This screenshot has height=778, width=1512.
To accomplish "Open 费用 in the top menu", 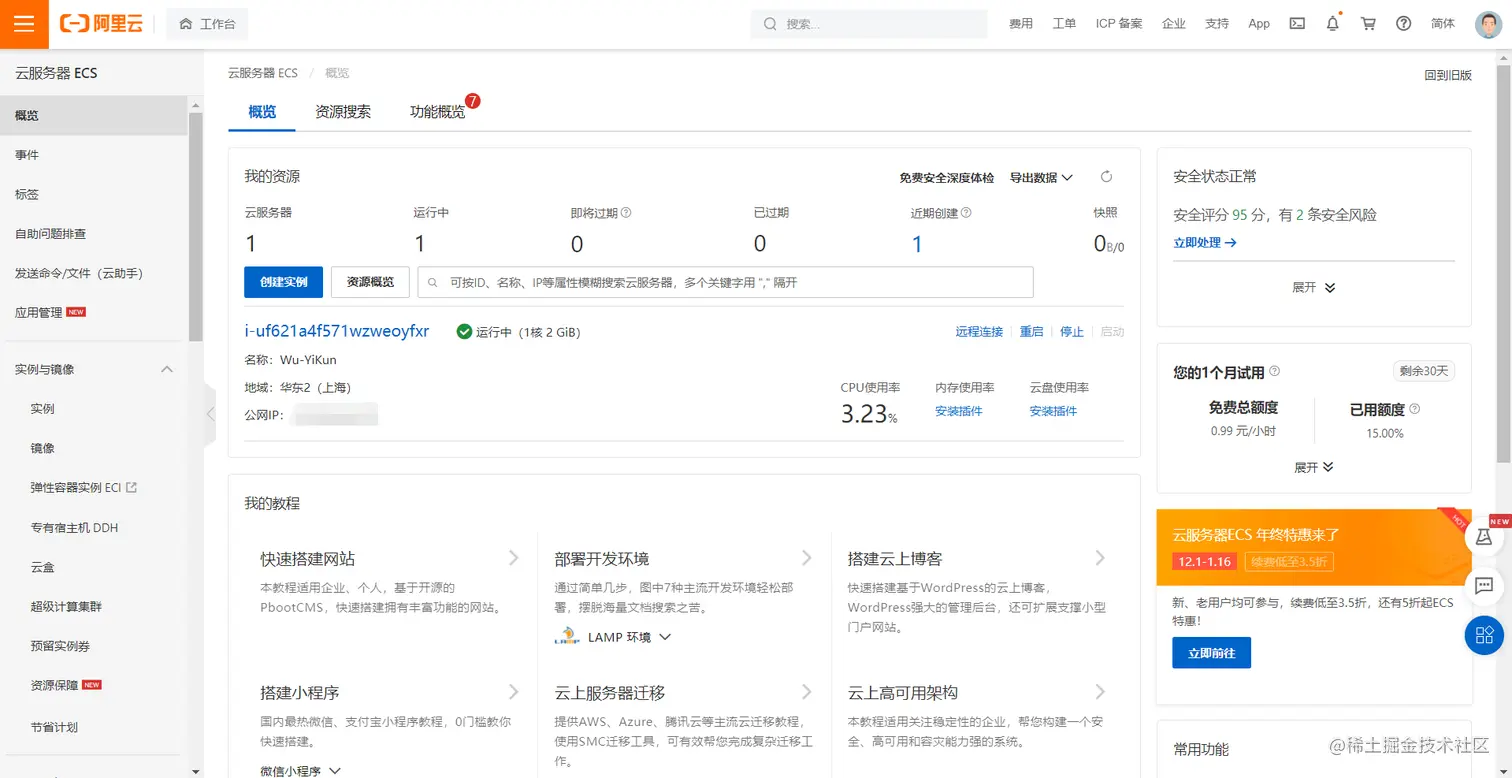I will coord(1020,24).
